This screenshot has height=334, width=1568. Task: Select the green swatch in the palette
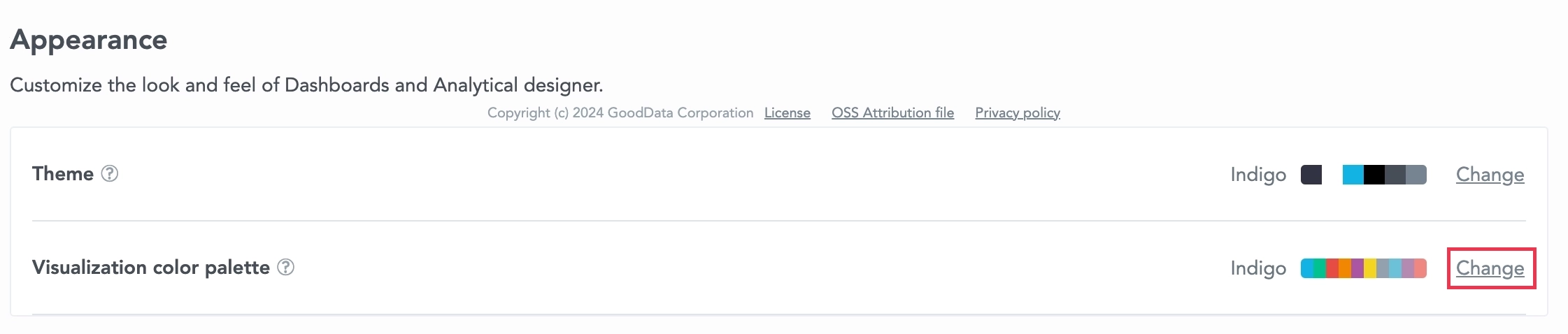[x=1320, y=268]
